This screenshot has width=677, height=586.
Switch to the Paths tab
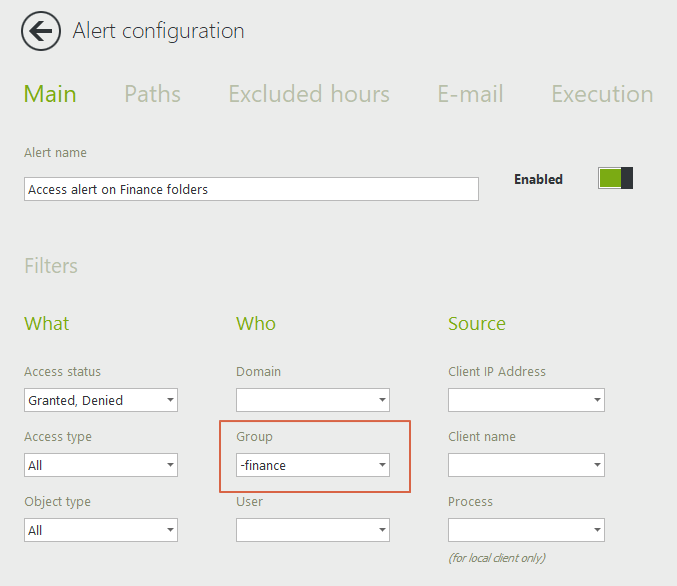[x=152, y=94]
